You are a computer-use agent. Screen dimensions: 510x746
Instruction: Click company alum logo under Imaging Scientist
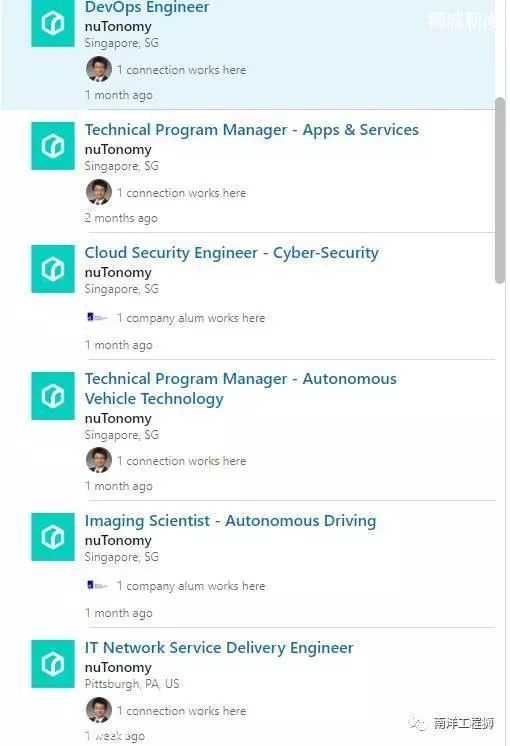(97, 585)
